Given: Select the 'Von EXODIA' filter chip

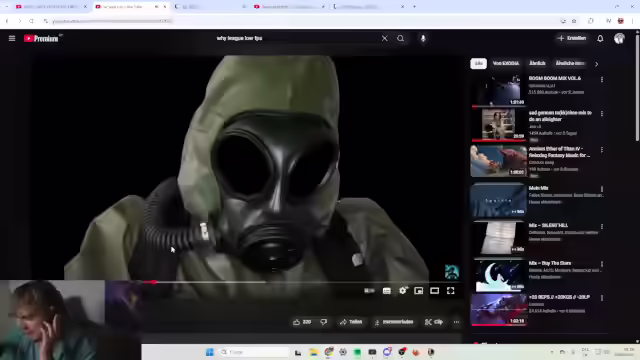Looking at the screenshot, I should 506,63.
